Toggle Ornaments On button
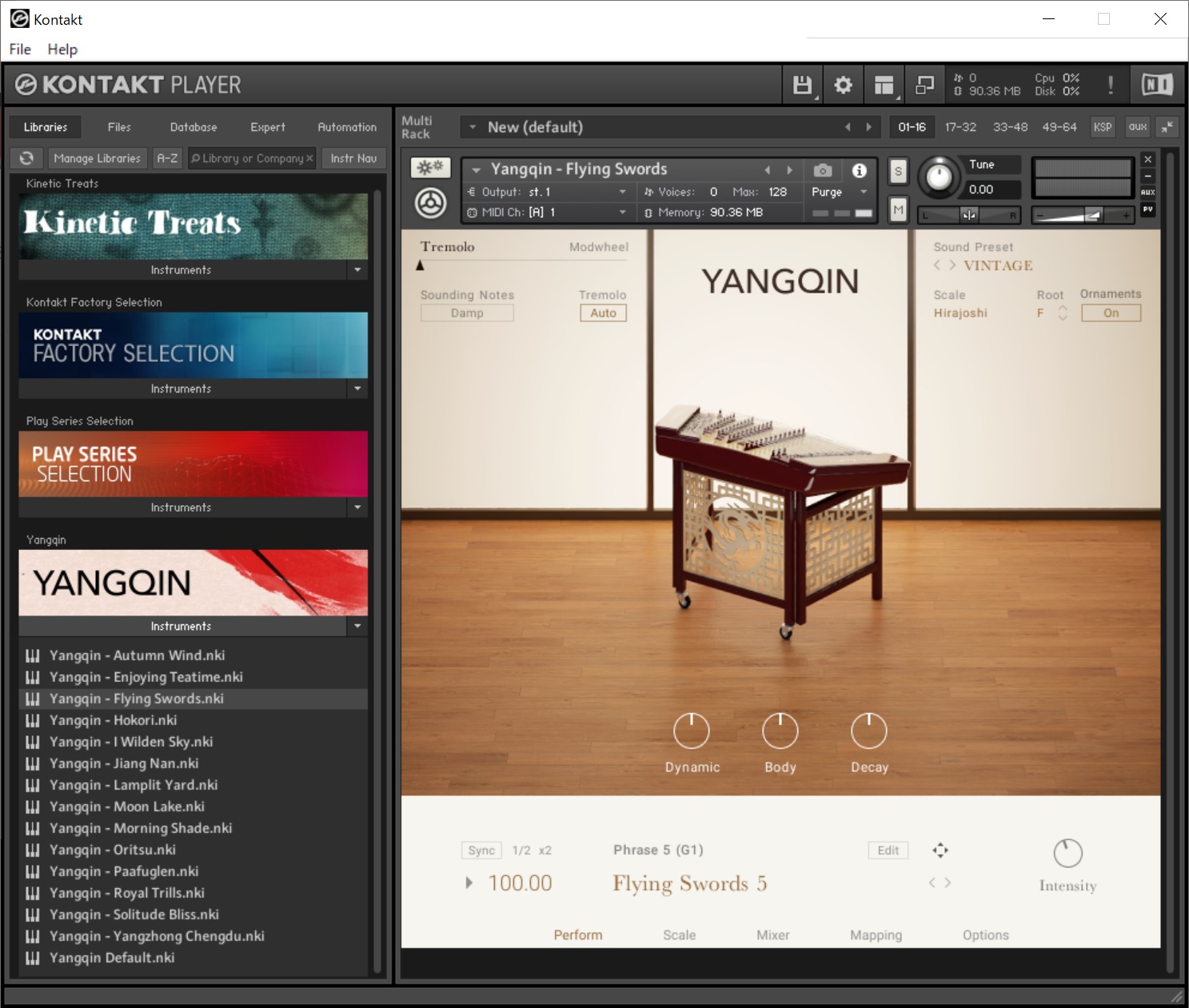The width and height of the screenshot is (1189, 1008). [1111, 313]
